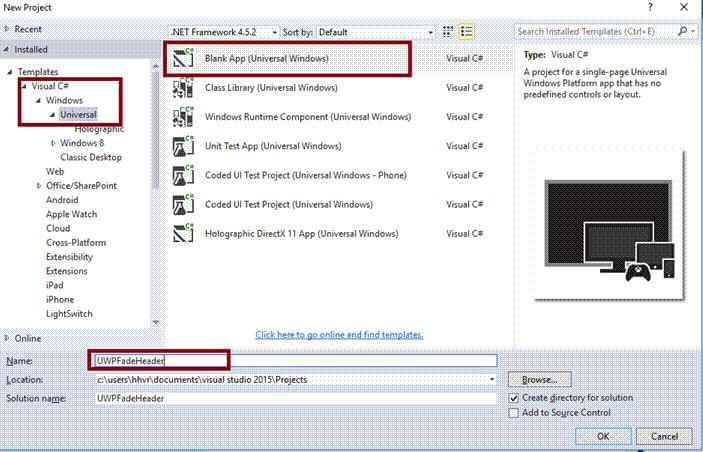Click the Cancel button
The image size is (703, 452).
coord(664,436)
